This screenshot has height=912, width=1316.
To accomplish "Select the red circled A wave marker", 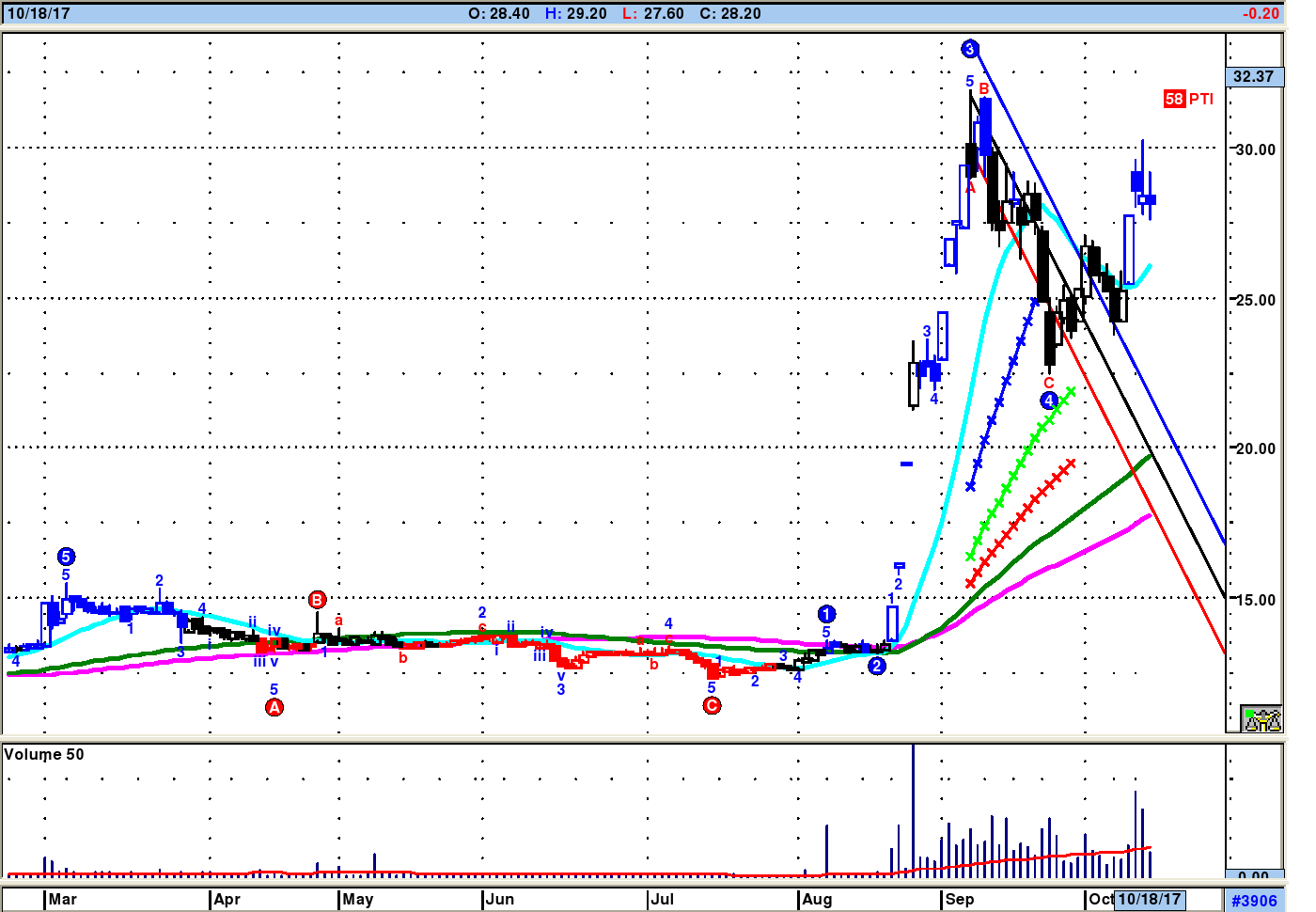I will pos(274,707).
